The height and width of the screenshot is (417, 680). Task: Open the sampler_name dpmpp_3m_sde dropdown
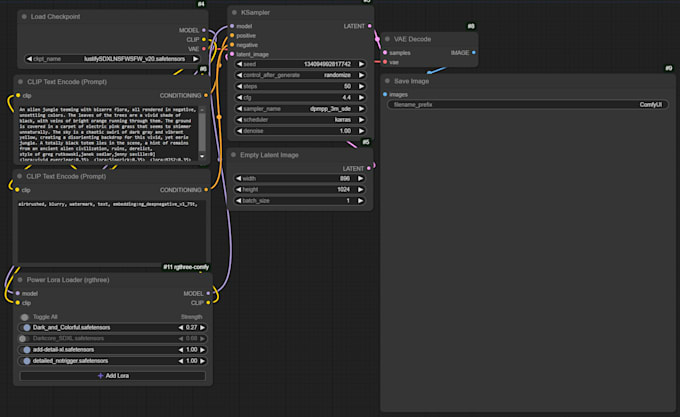click(300, 109)
